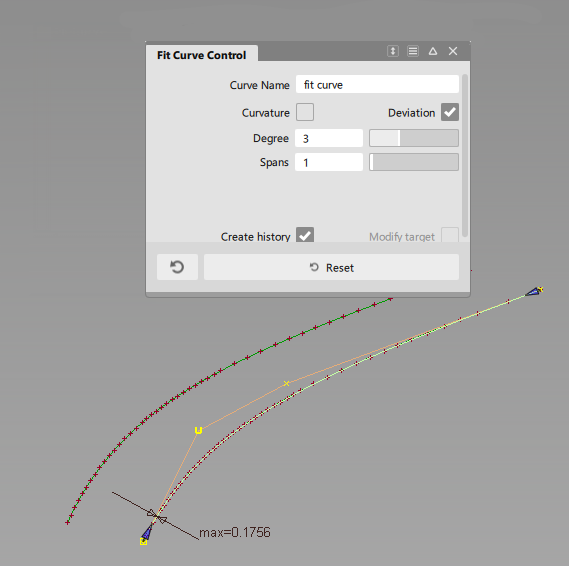Click the Degree value input field
Screen dimensions: 569x566
[x=329, y=138]
